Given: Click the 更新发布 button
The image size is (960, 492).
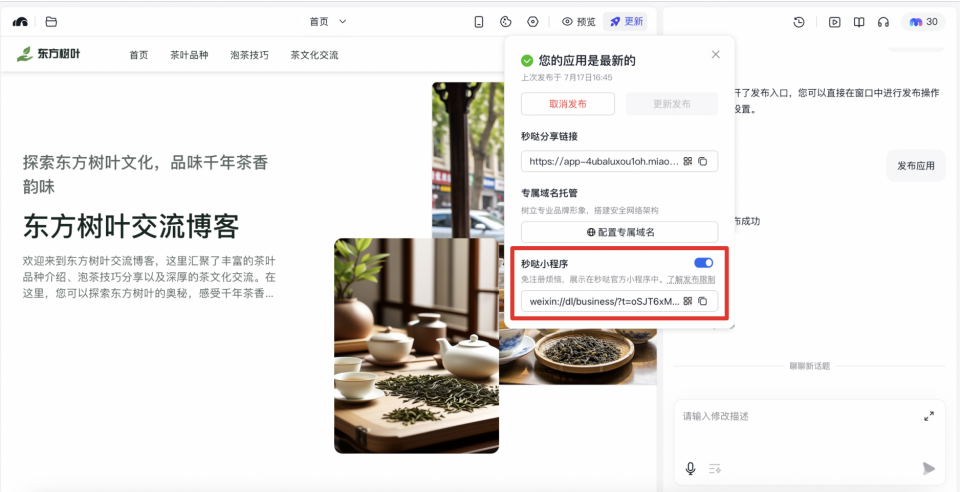Looking at the screenshot, I should pos(672,104).
